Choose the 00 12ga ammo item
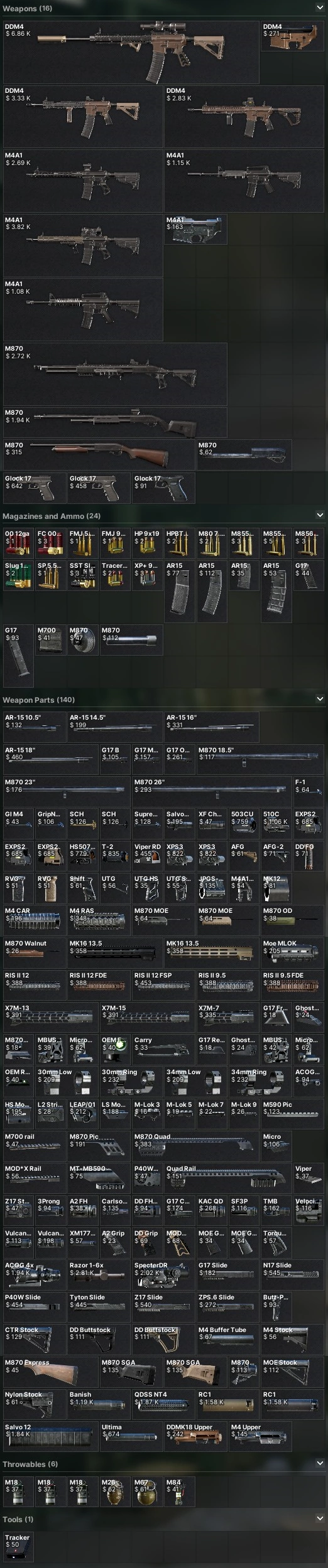Screen dimensions: 328x1568 coord(18,544)
